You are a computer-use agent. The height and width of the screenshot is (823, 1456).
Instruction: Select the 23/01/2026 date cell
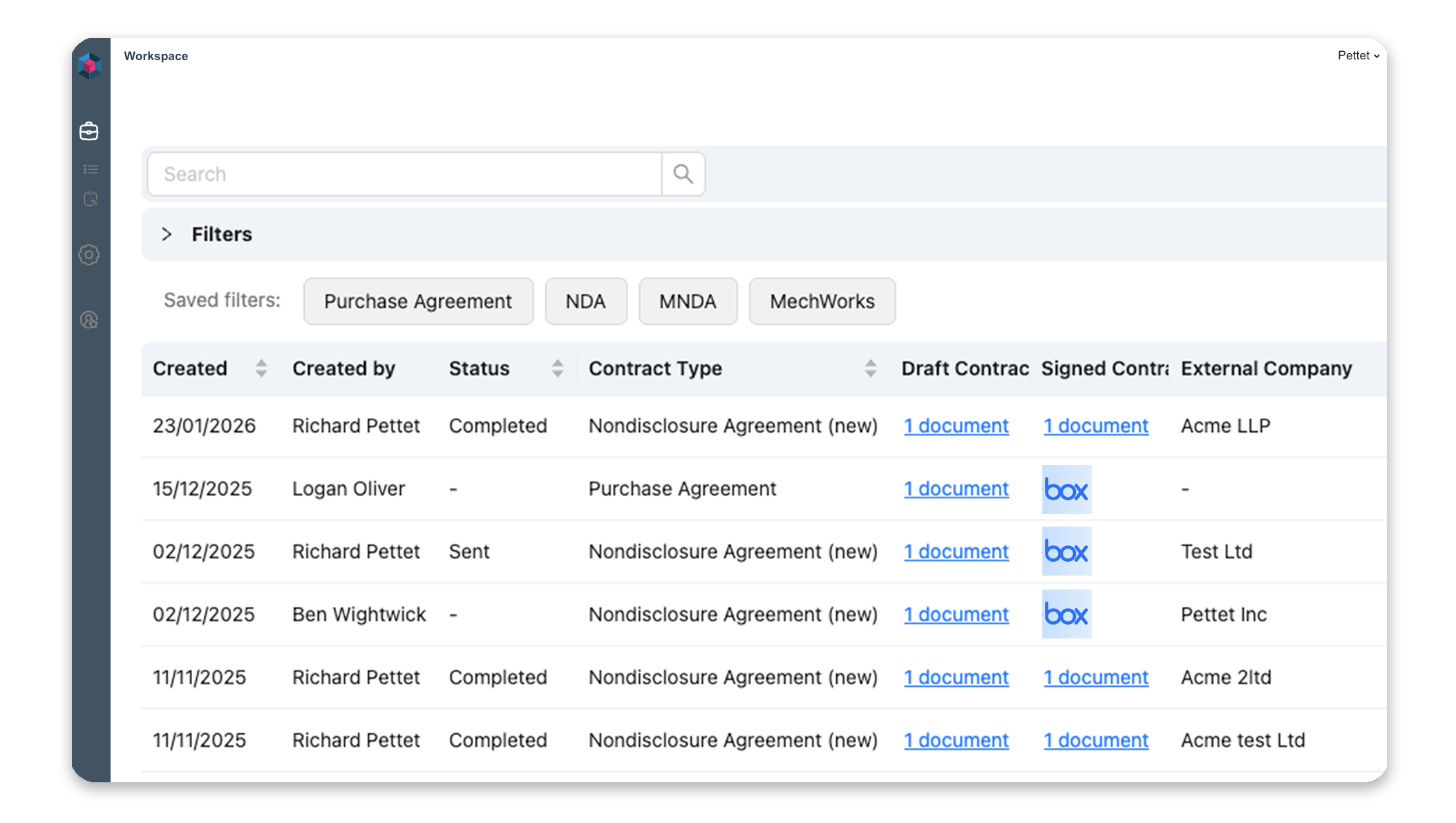[x=205, y=426]
